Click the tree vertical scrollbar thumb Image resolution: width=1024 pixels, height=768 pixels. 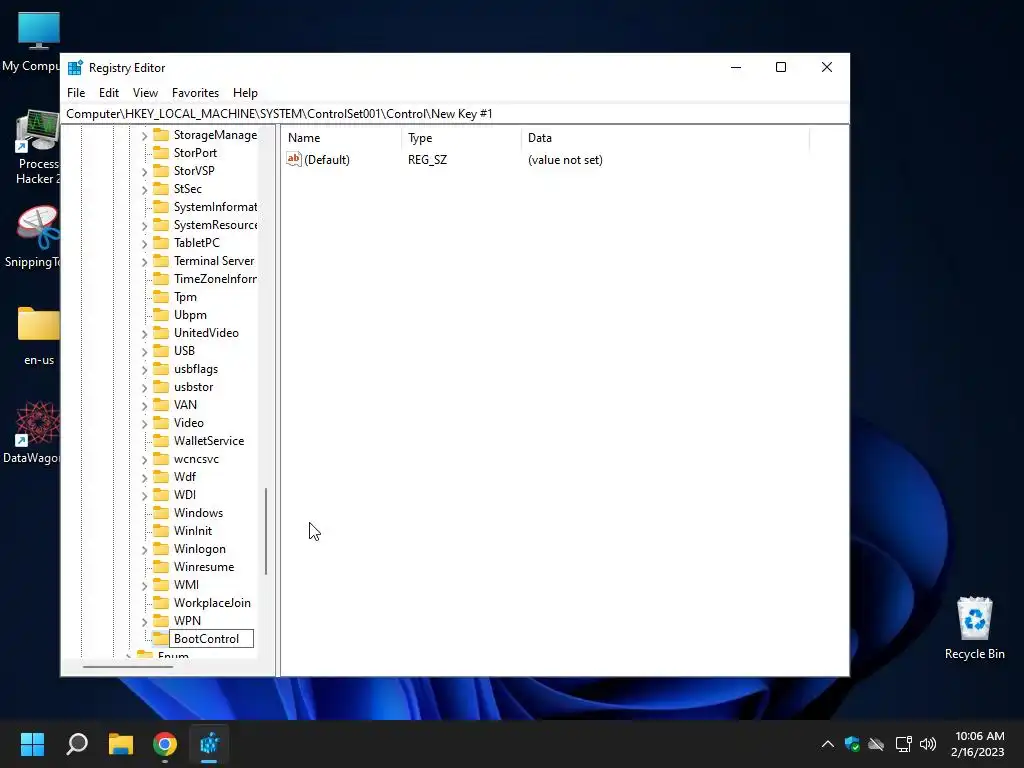tap(266, 532)
